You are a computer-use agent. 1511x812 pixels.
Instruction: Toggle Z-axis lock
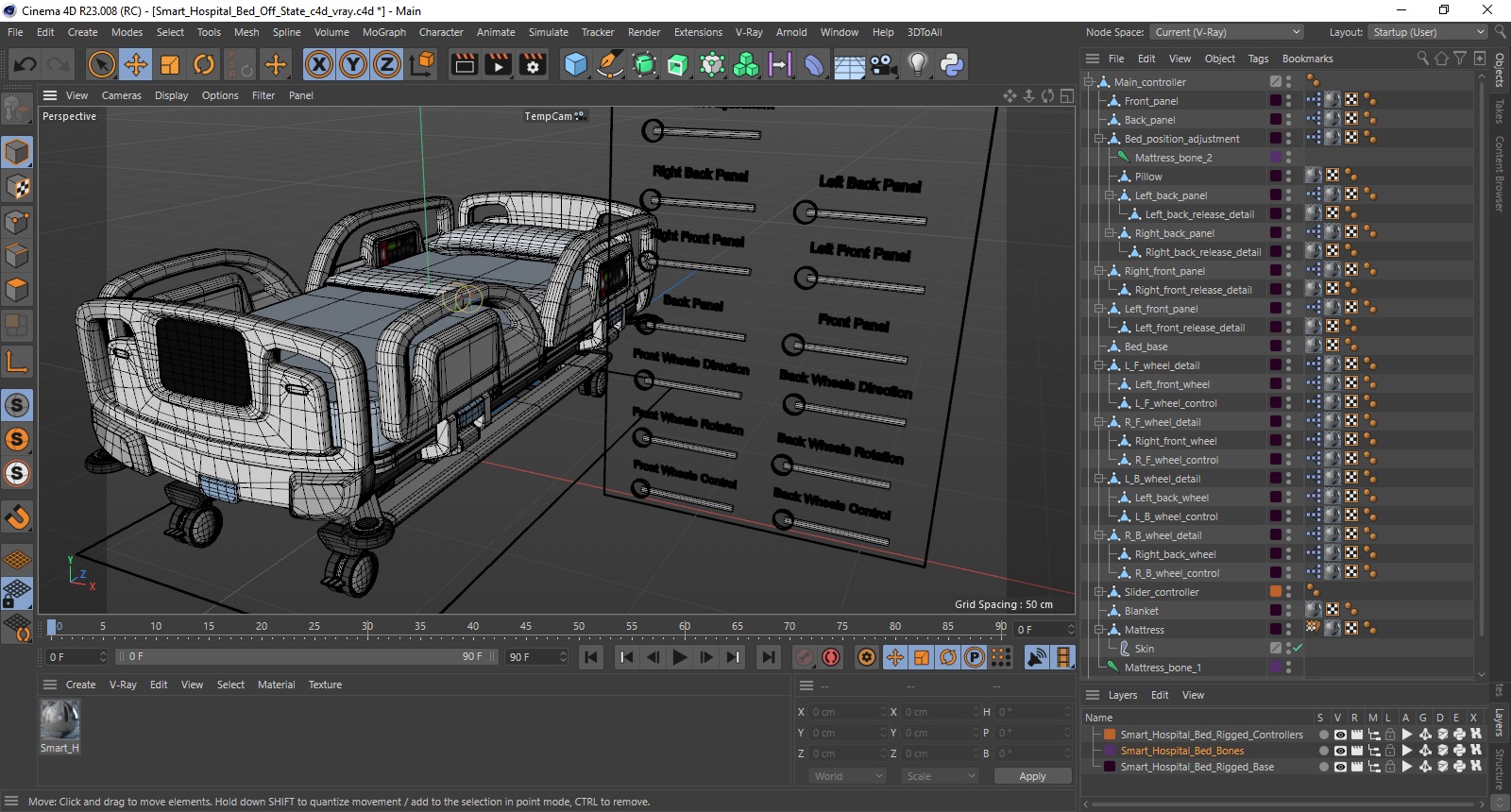387,64
